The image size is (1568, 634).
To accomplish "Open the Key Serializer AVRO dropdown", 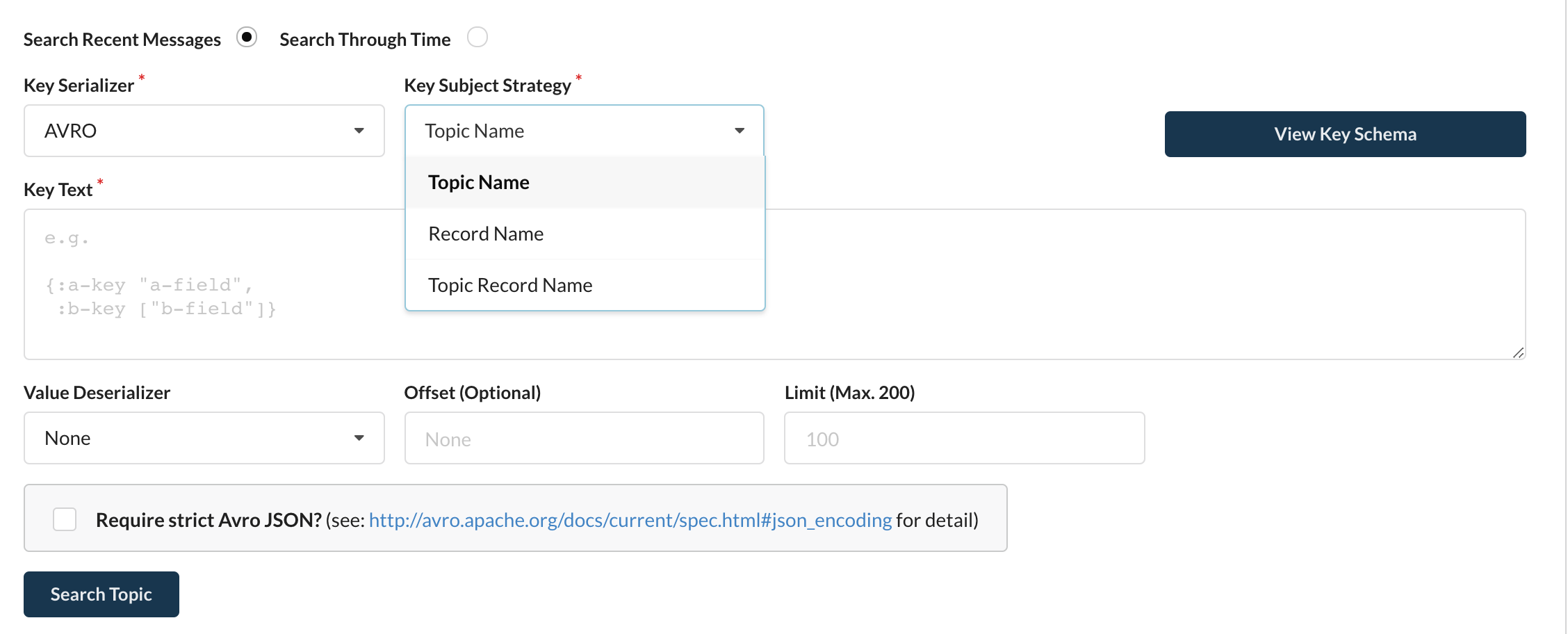I will [204, 131].
